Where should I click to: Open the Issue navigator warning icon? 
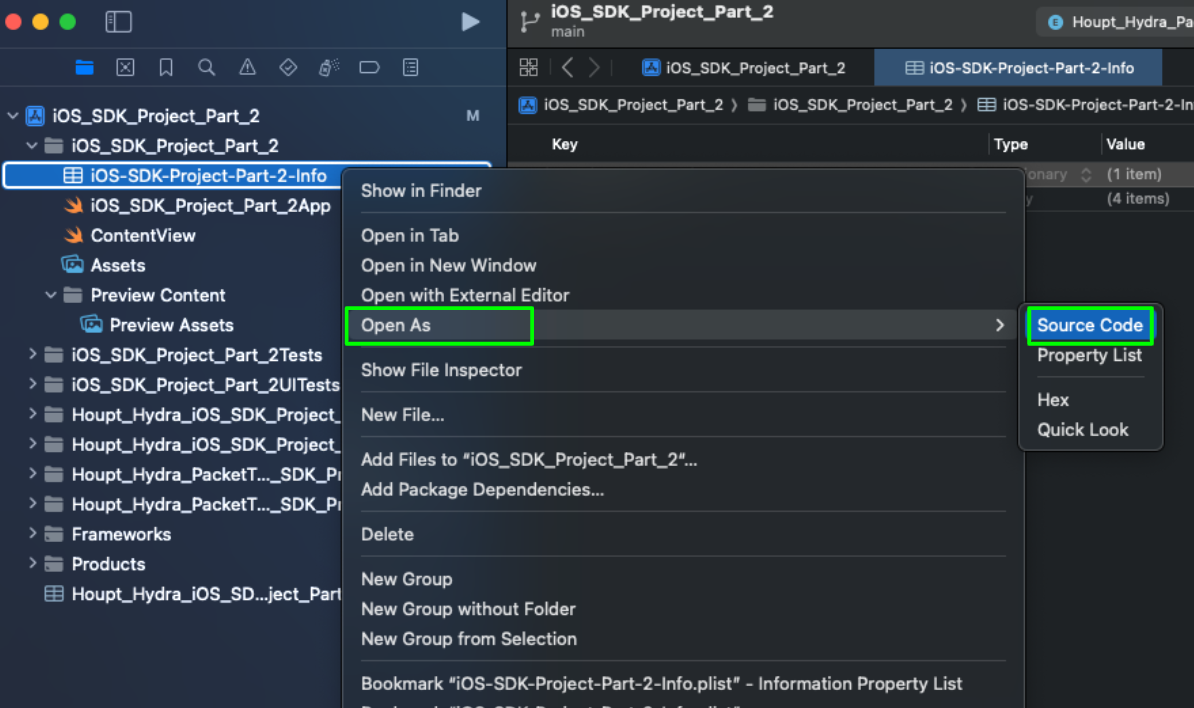247,68
